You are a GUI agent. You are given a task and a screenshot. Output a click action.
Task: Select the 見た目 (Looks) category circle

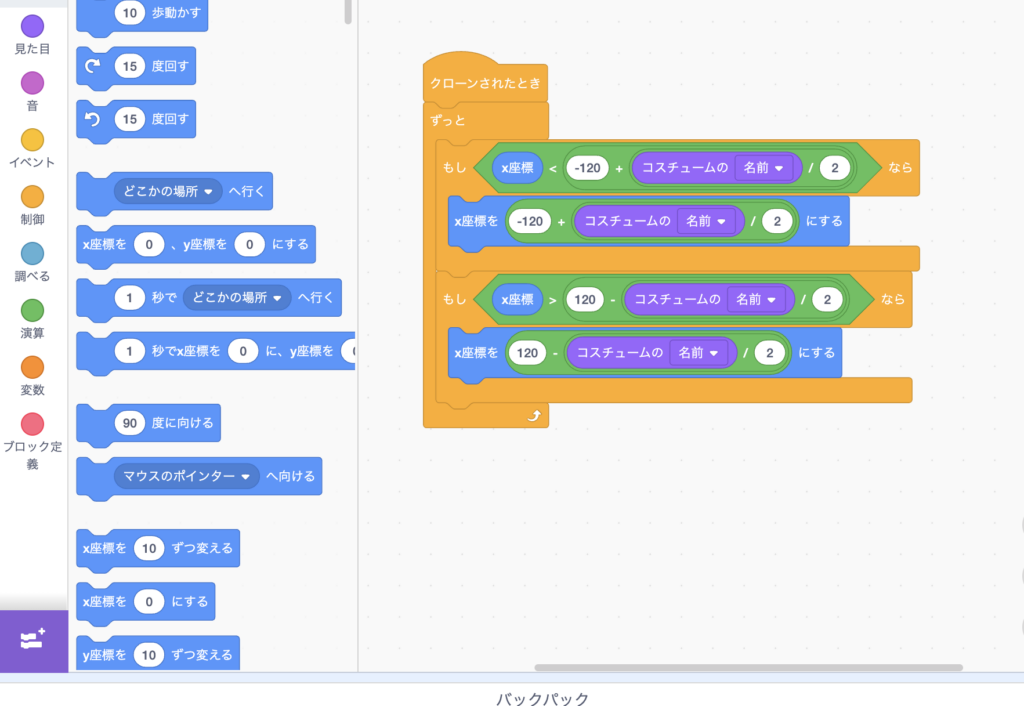32,26
